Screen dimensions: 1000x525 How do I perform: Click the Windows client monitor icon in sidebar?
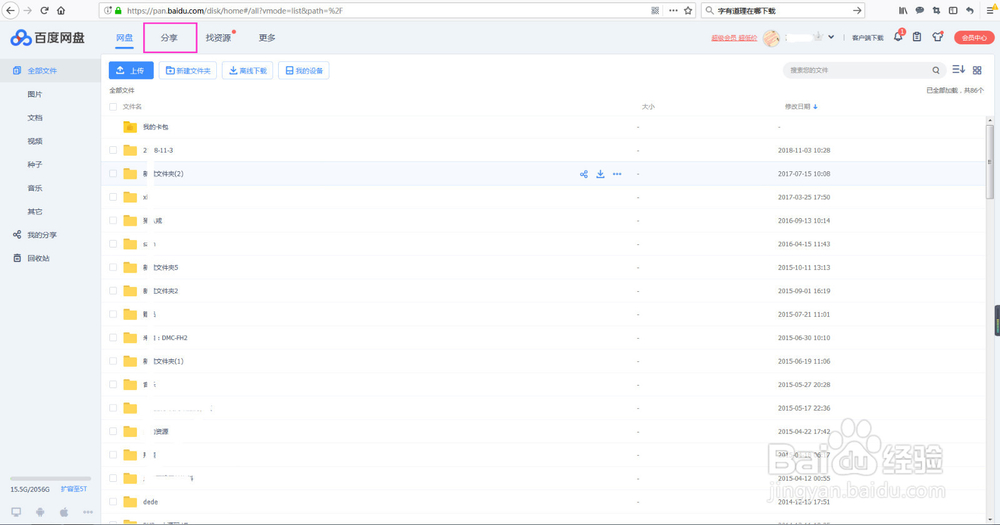click(17, 512)
